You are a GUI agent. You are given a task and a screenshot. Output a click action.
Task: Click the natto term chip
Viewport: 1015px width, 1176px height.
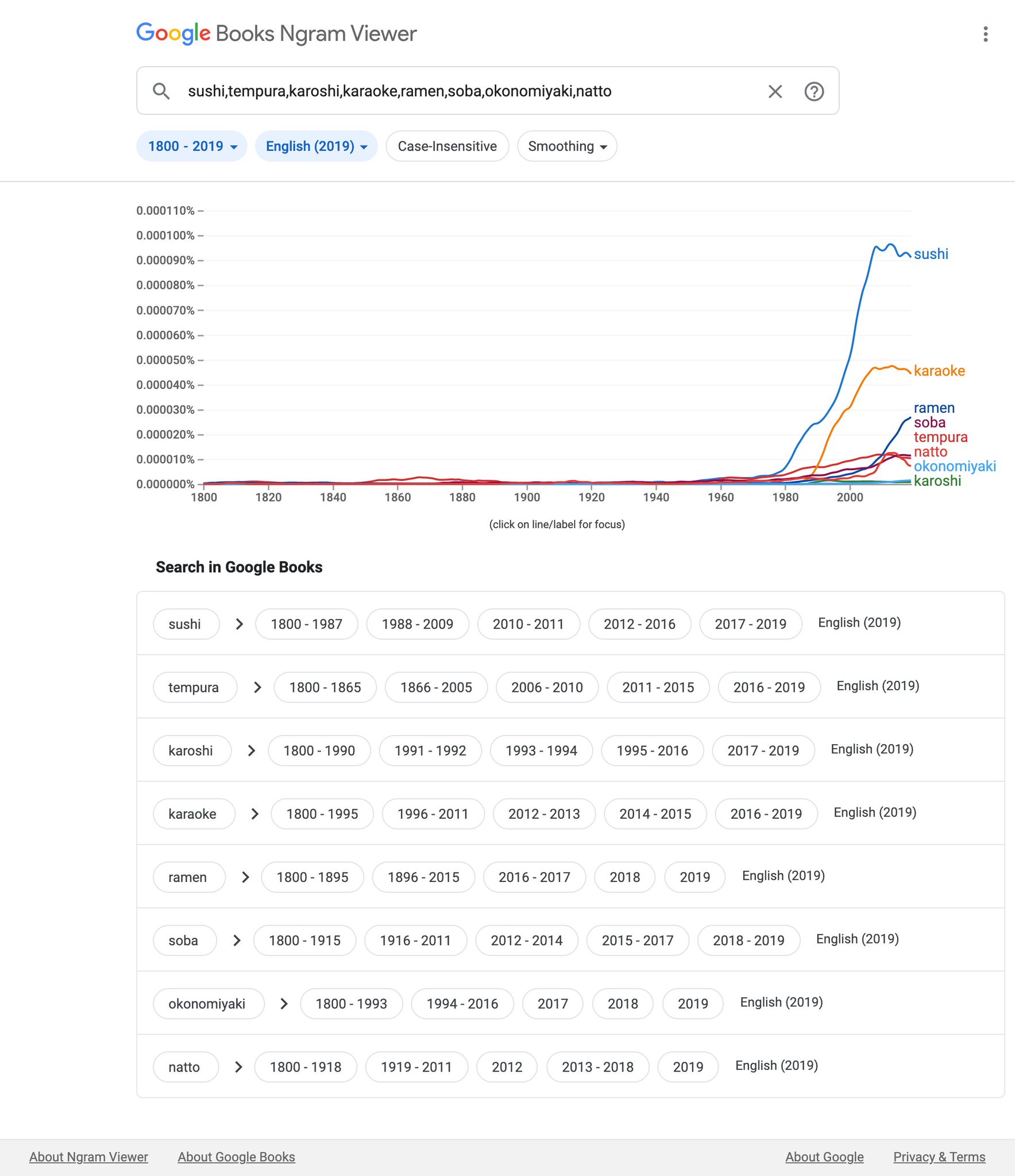point(185,1067)
